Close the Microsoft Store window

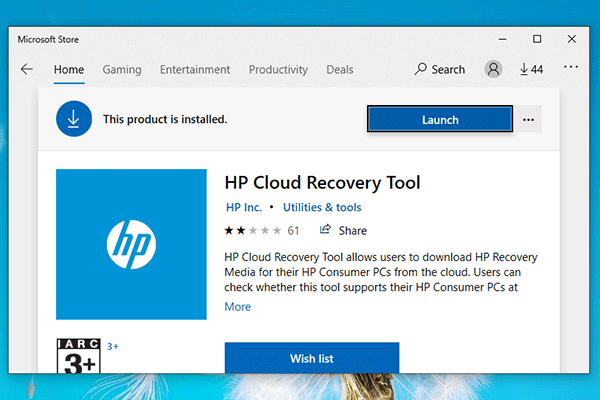[572, 39]
